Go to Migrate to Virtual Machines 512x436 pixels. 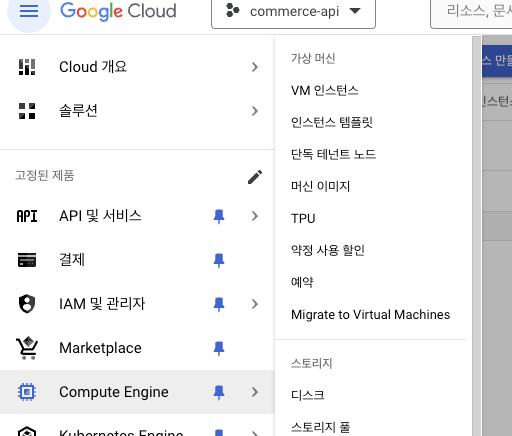click(370, 314)
